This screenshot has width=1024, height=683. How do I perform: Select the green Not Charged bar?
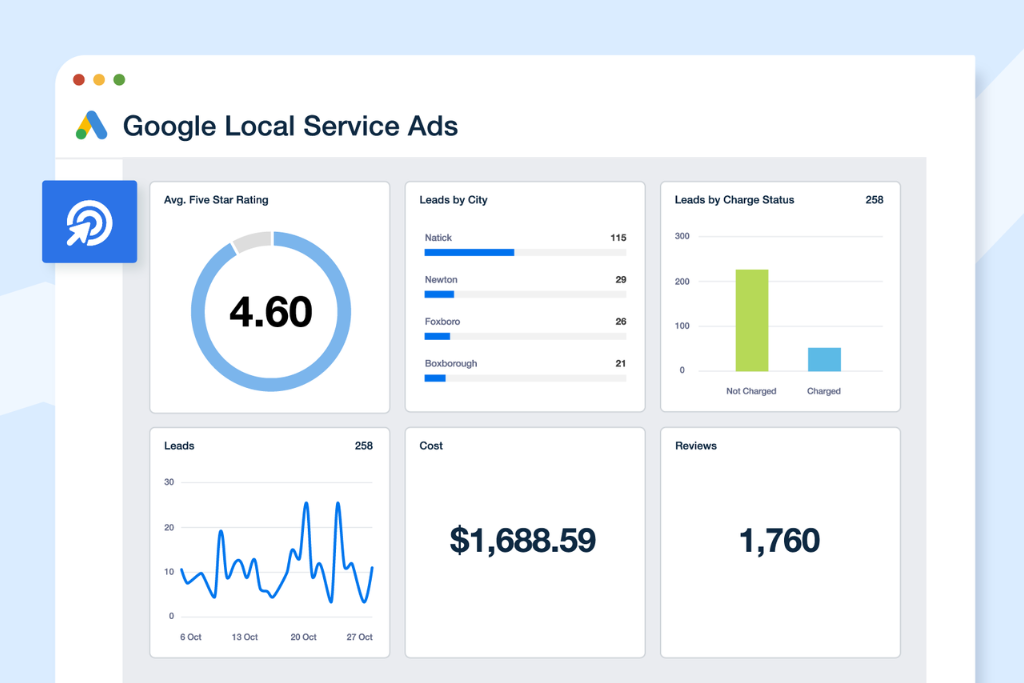click(x=750, y=318)
